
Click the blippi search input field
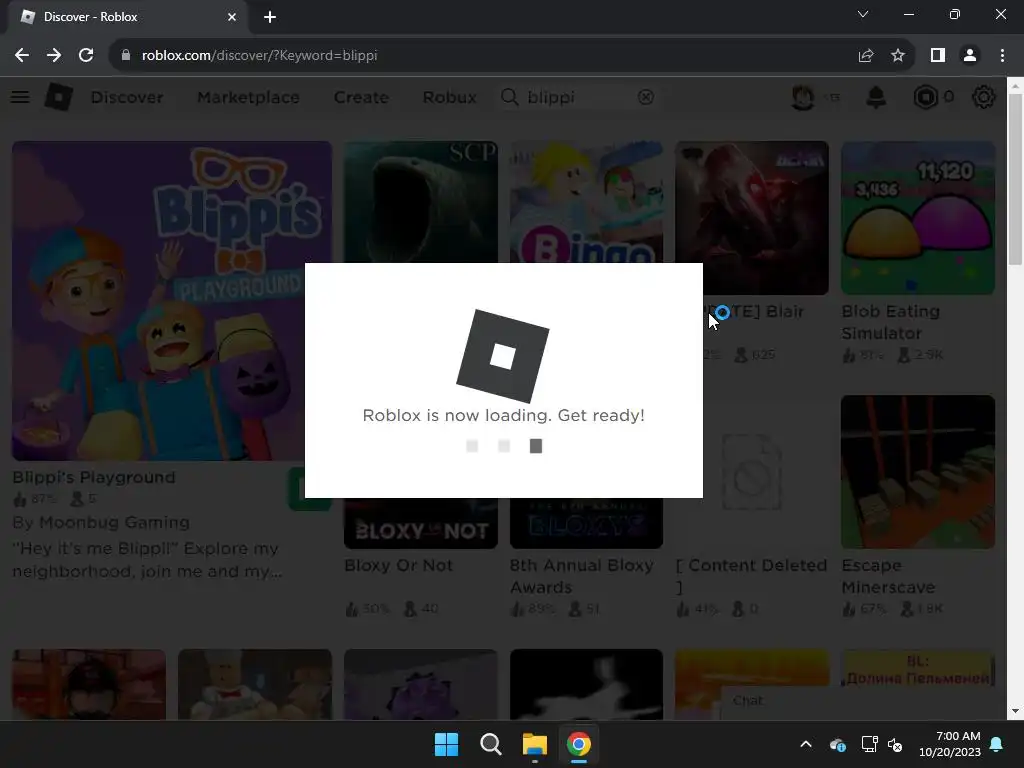tap(580, 97)
